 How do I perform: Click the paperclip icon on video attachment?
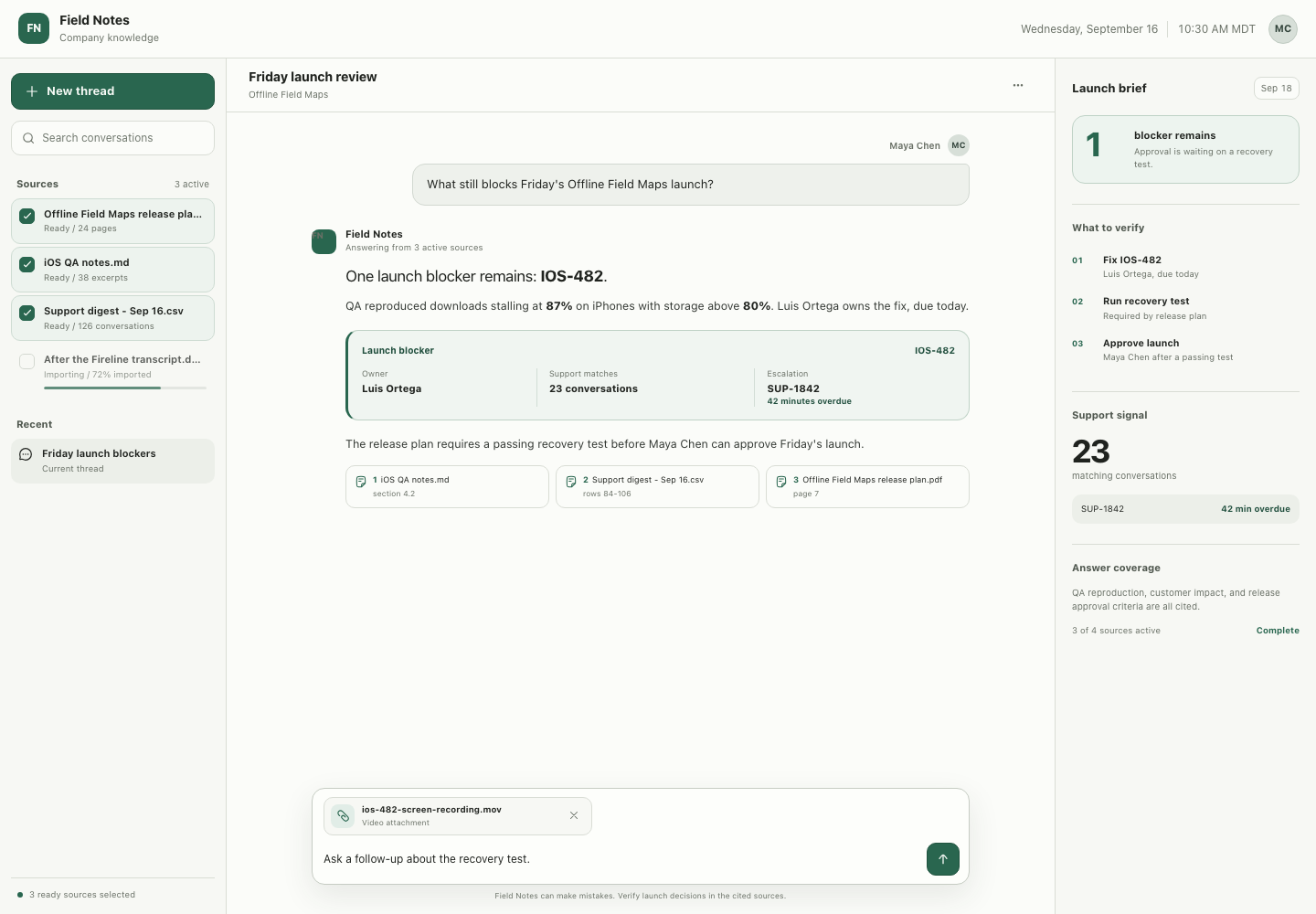click(x=343, y=816)
